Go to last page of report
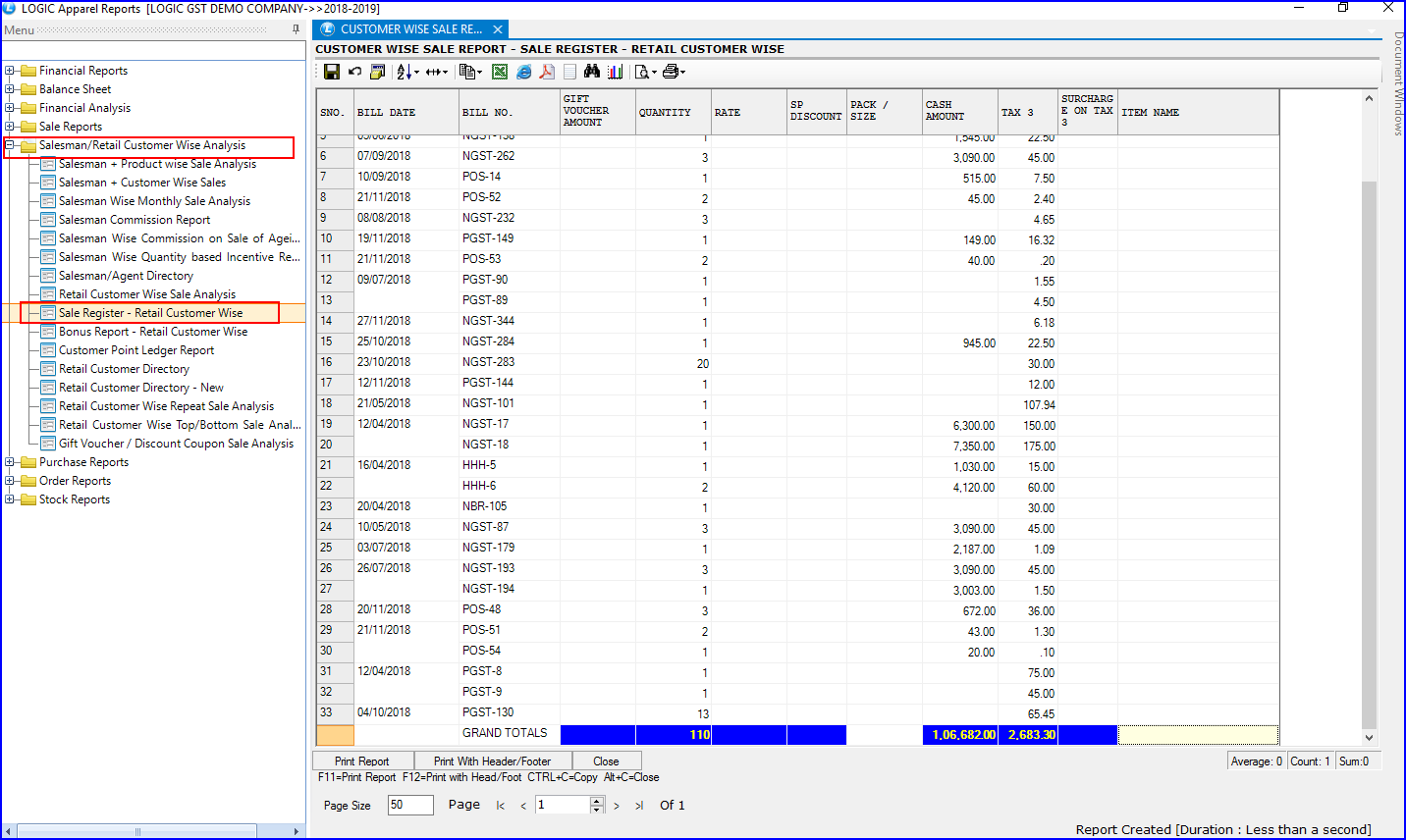Screen dimensions: 1406x840 [639, 806]
